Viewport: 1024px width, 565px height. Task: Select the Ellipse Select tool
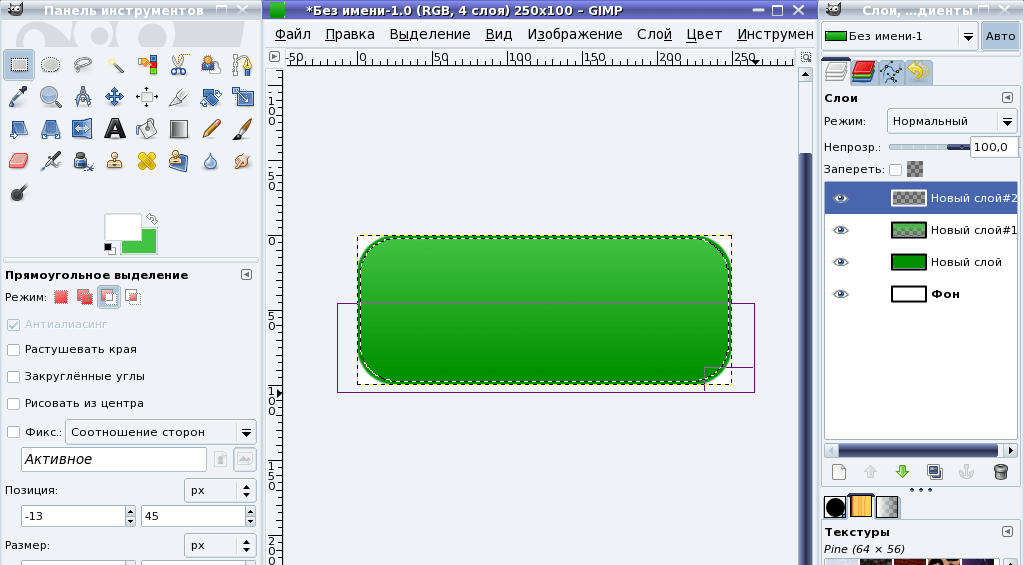[x=50, y=65]
